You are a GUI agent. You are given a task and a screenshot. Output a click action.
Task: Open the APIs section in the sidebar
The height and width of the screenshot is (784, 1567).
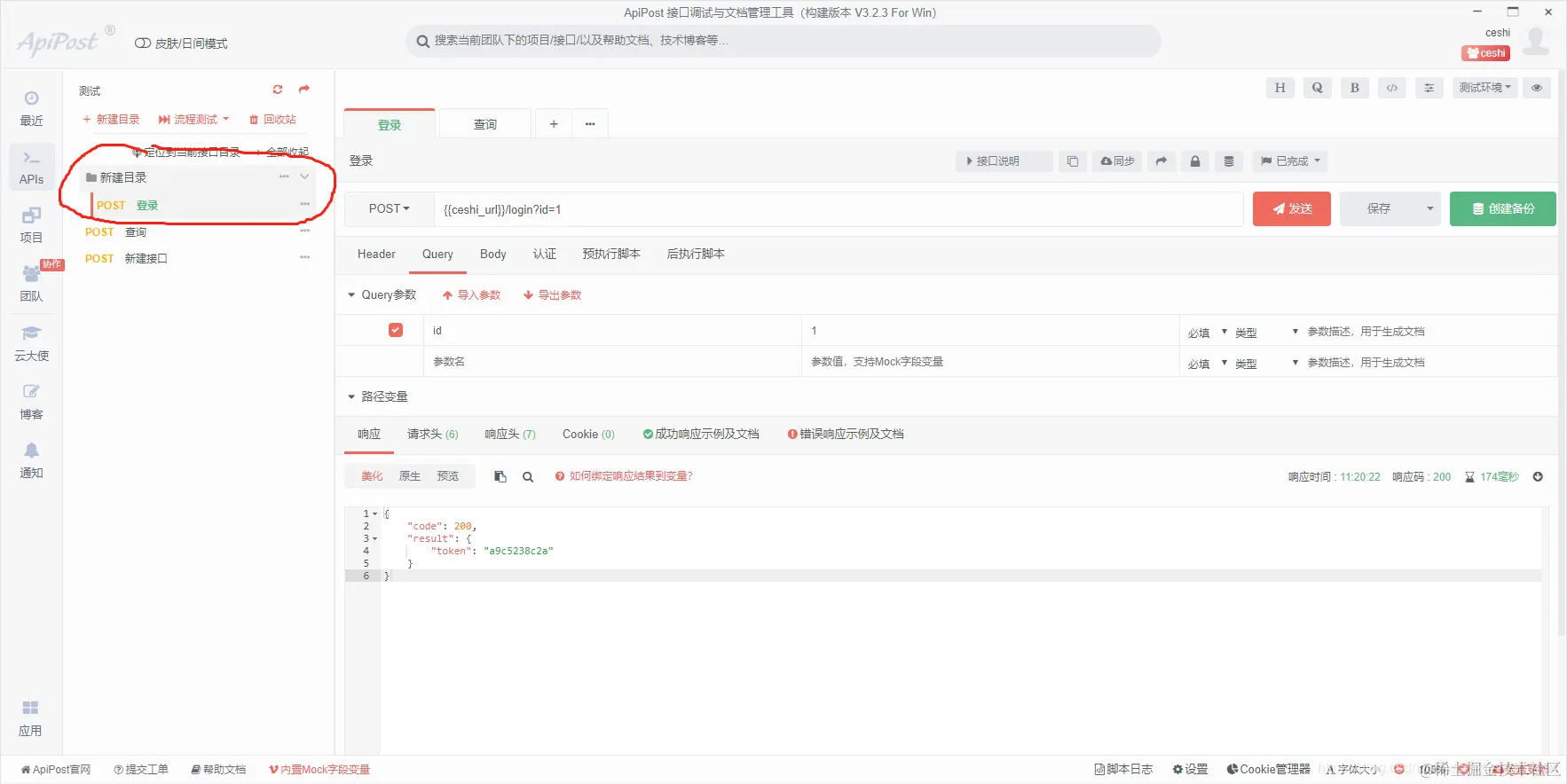click(31, 167)
